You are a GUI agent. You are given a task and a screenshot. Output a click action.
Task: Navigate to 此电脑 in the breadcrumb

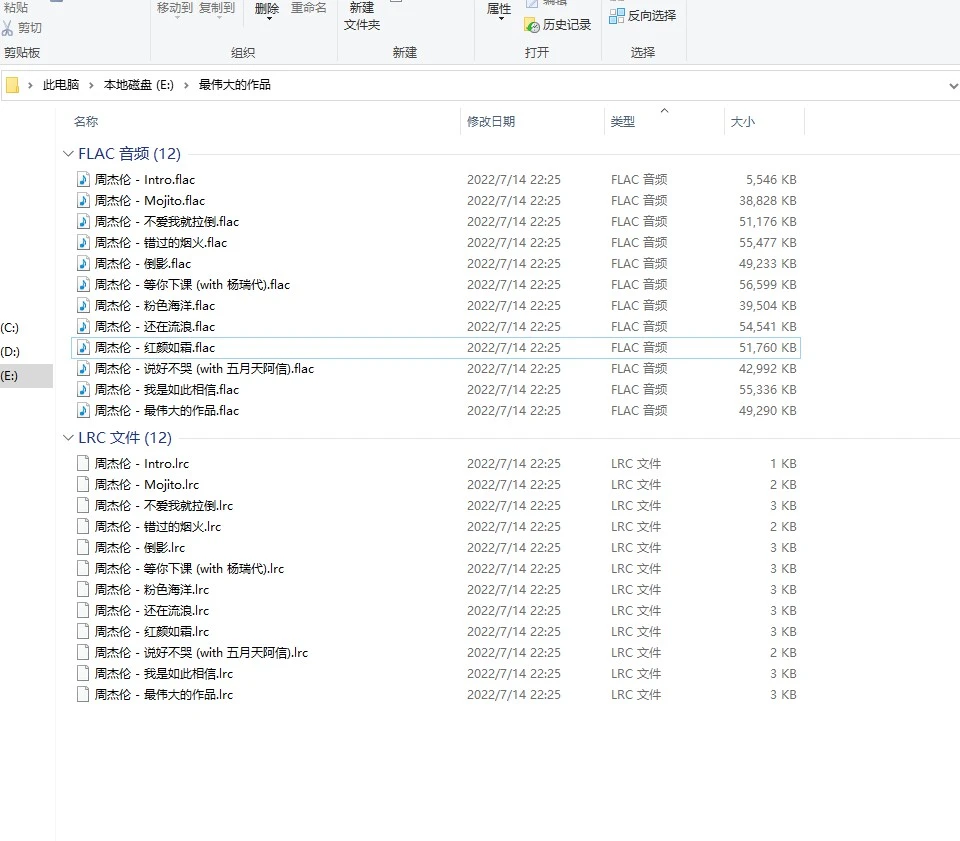coord(61,84)
